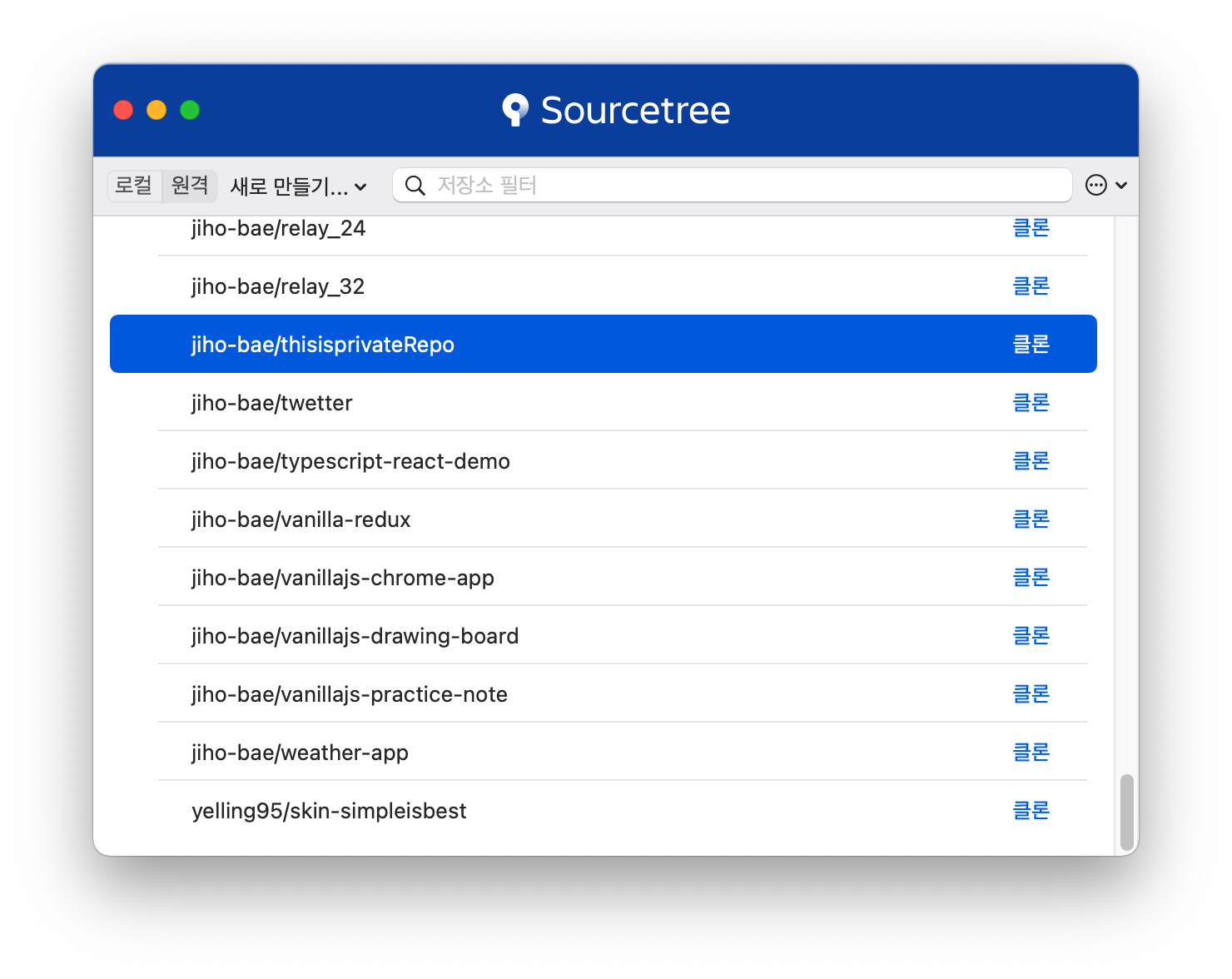Clone jiho-bae/vanillajs-practice-note with its 클론 link
Image resolution: width=1232 pixels, height=979 pixels.
click(1031, 693)
